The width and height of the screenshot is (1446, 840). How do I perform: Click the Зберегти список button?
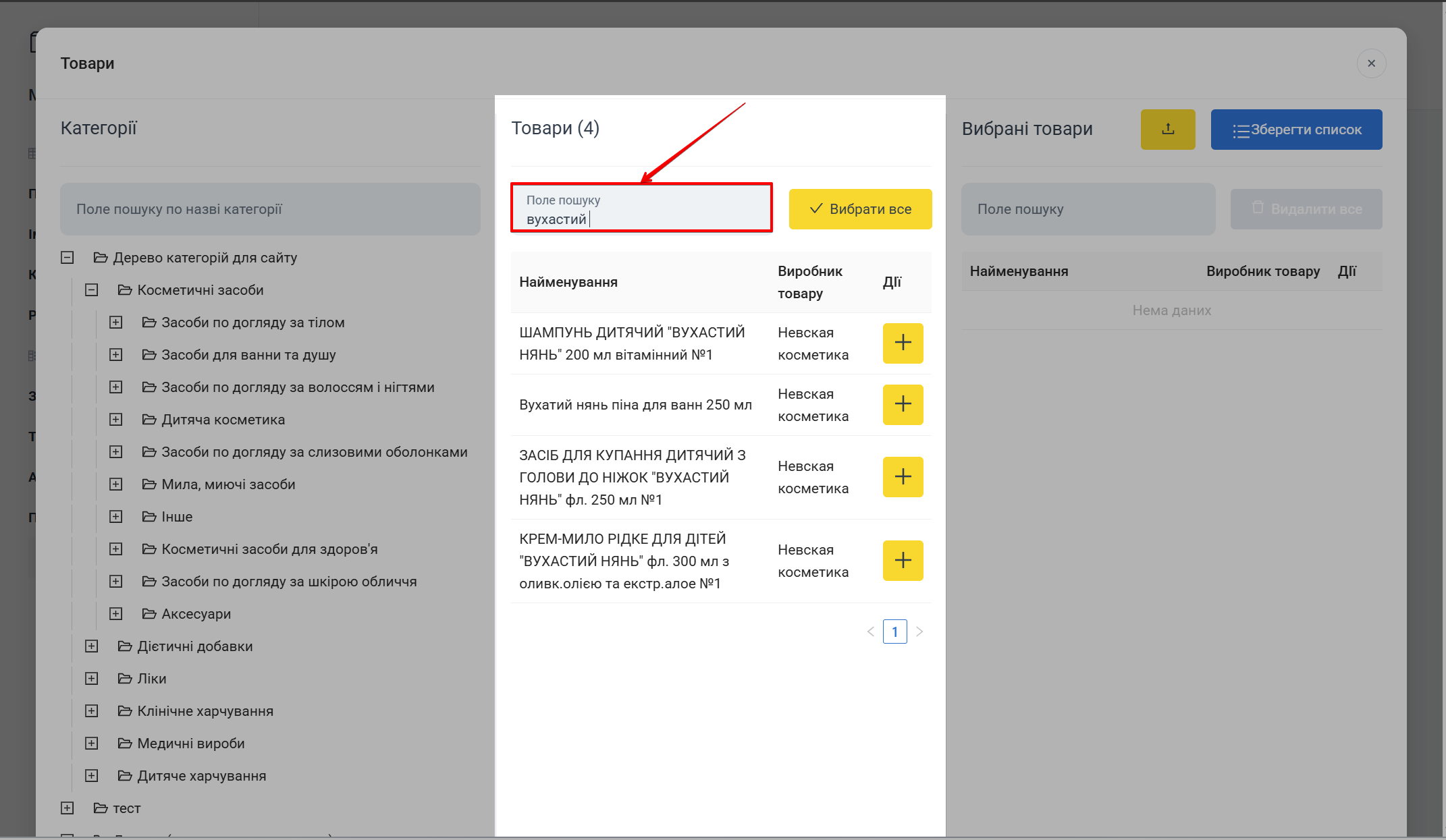1295,130
